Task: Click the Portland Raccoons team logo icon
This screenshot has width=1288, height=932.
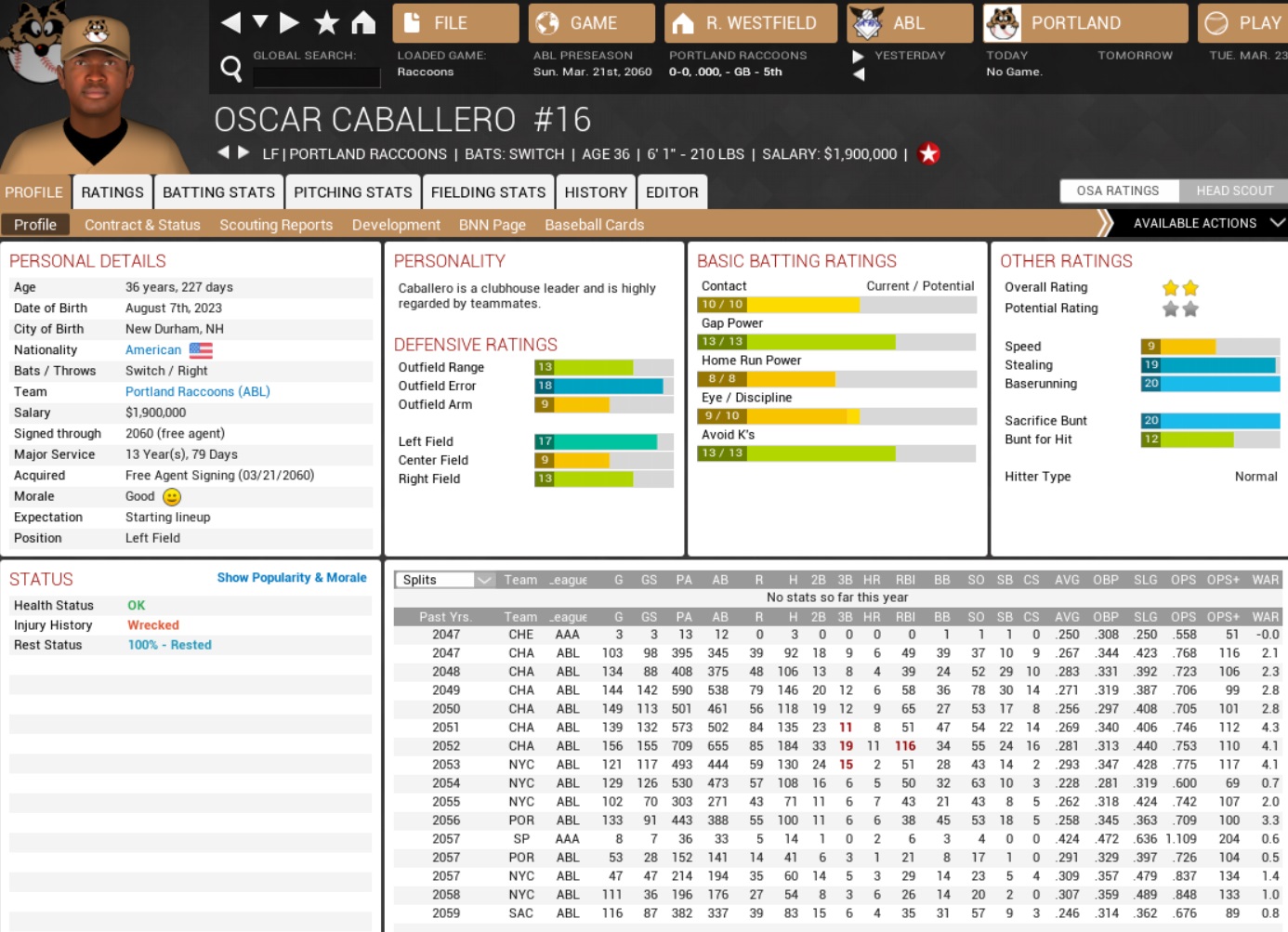Action: click(1002, 23)
